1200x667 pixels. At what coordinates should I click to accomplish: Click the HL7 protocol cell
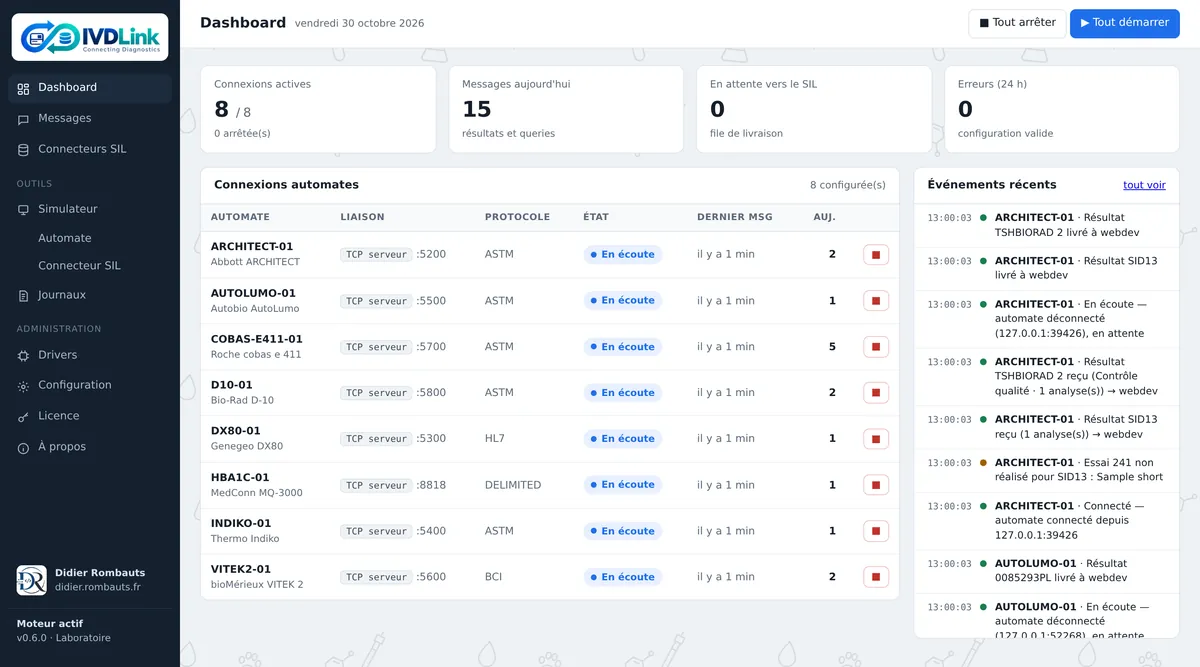pos(495,439)
